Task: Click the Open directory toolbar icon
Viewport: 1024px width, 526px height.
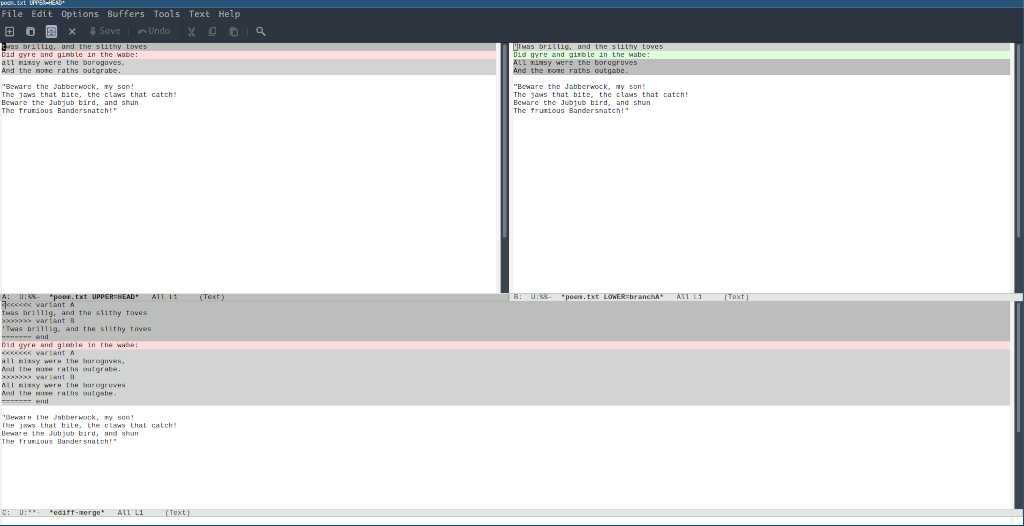Action: tap(51, 31)
